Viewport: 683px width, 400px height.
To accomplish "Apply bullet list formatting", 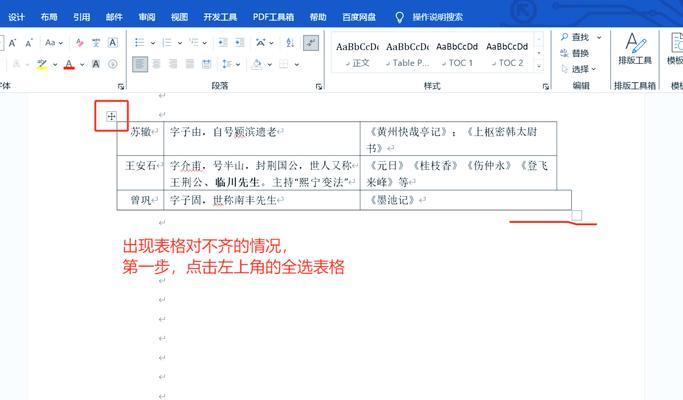I will (139, 43).
